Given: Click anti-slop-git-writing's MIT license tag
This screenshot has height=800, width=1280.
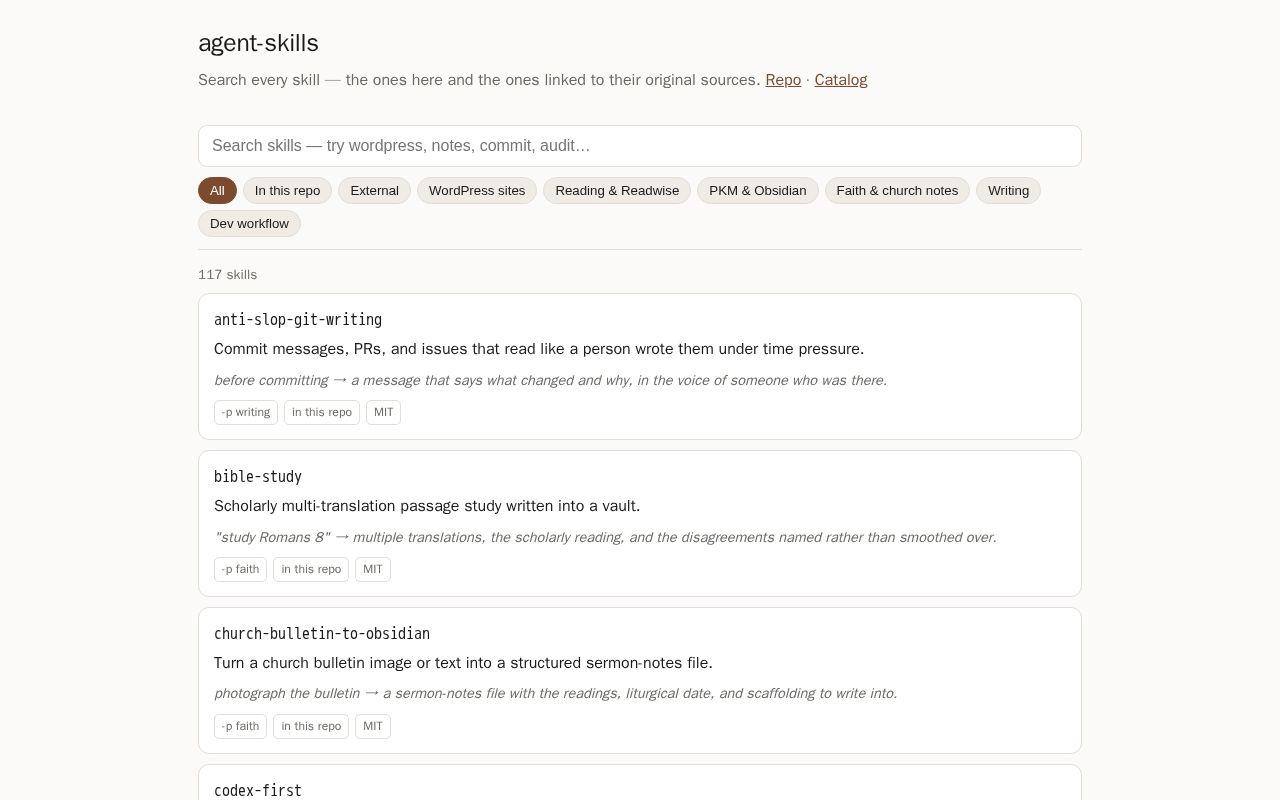Looking at the screenshot, I should pyautogui.click(x=383, y=412).
